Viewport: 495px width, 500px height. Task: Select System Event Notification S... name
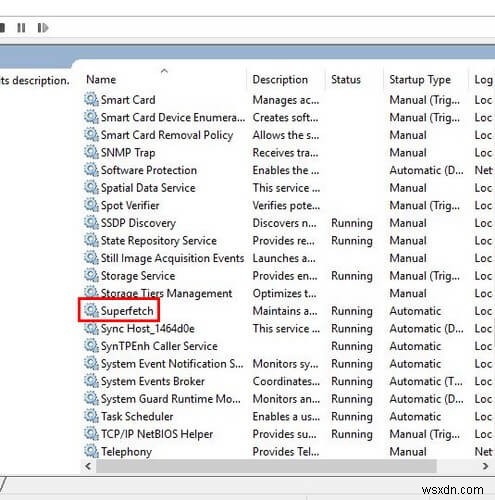(x=172, y=364)
